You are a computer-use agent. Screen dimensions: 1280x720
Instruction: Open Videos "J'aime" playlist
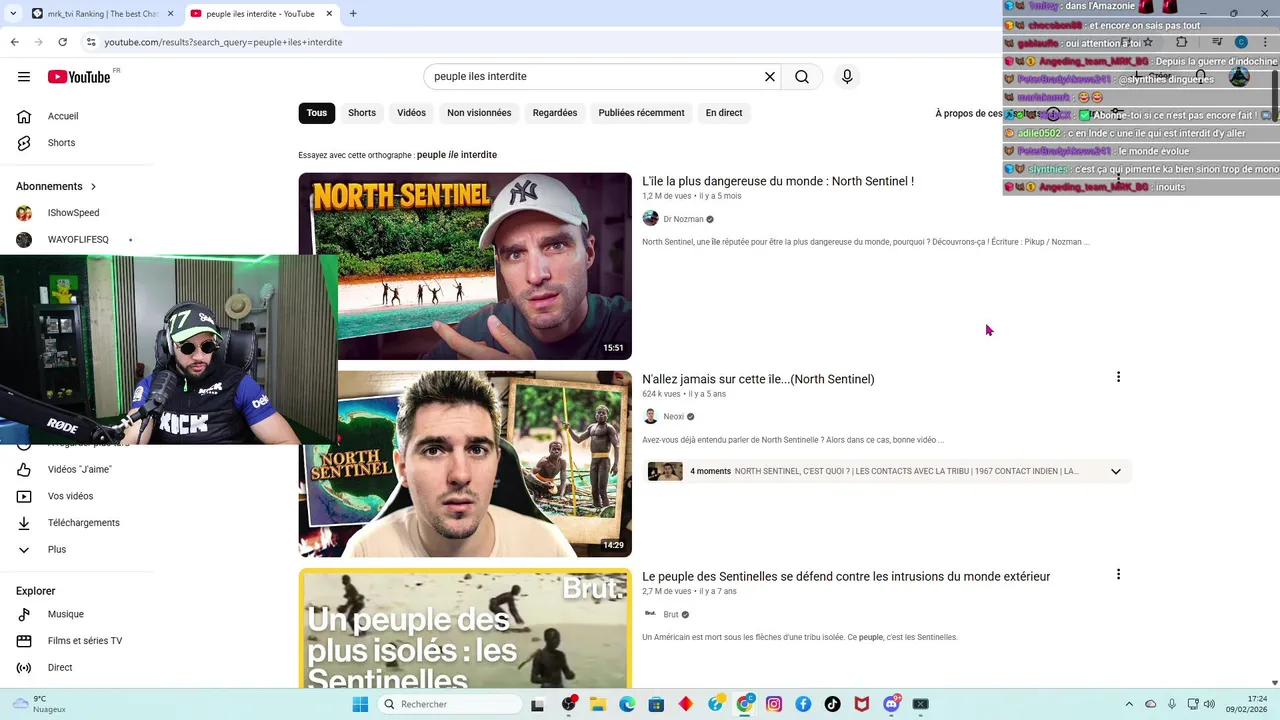pos(77,470)
